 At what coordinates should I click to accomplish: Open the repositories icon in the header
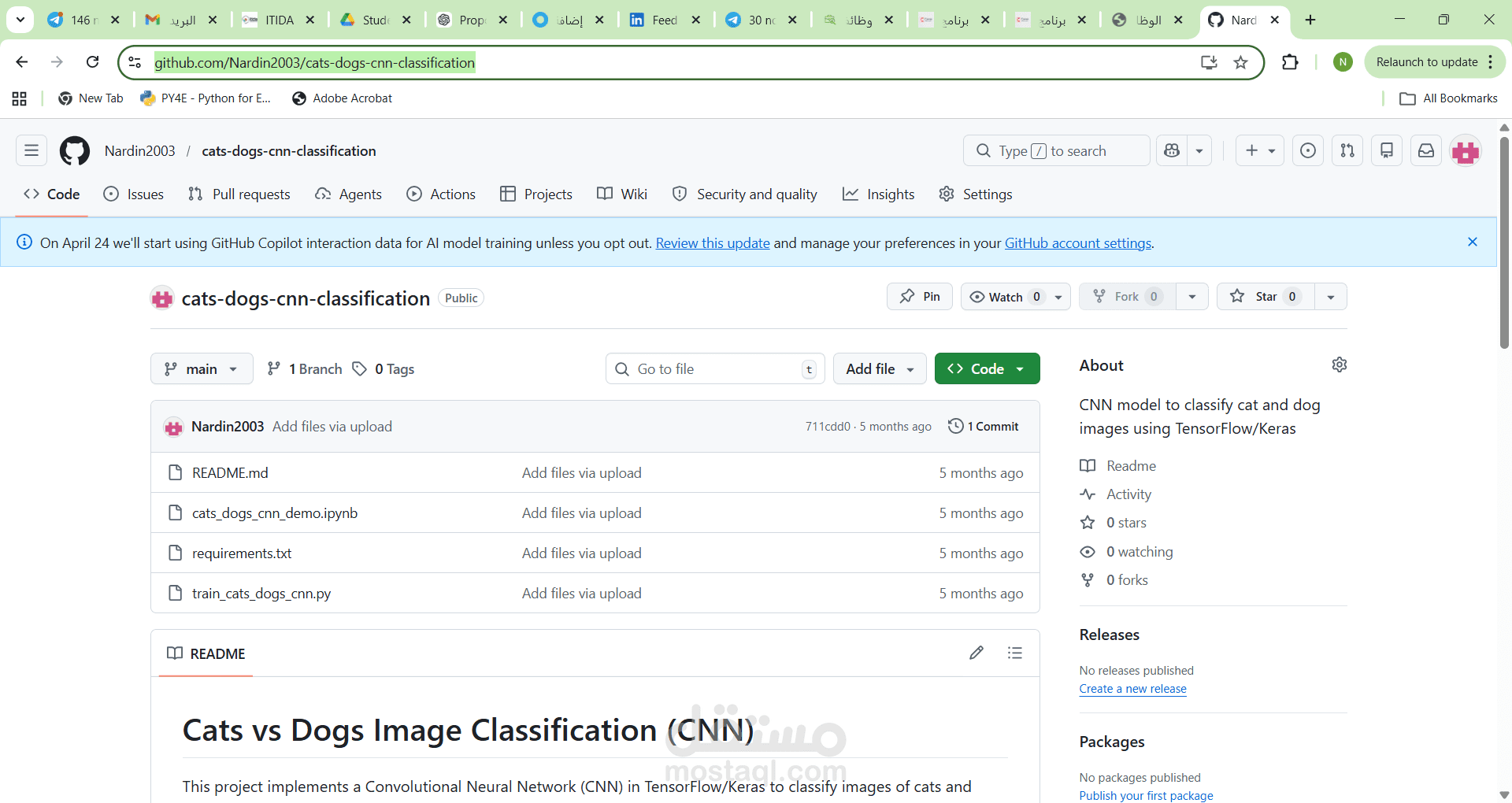[x=1387, y=150]
